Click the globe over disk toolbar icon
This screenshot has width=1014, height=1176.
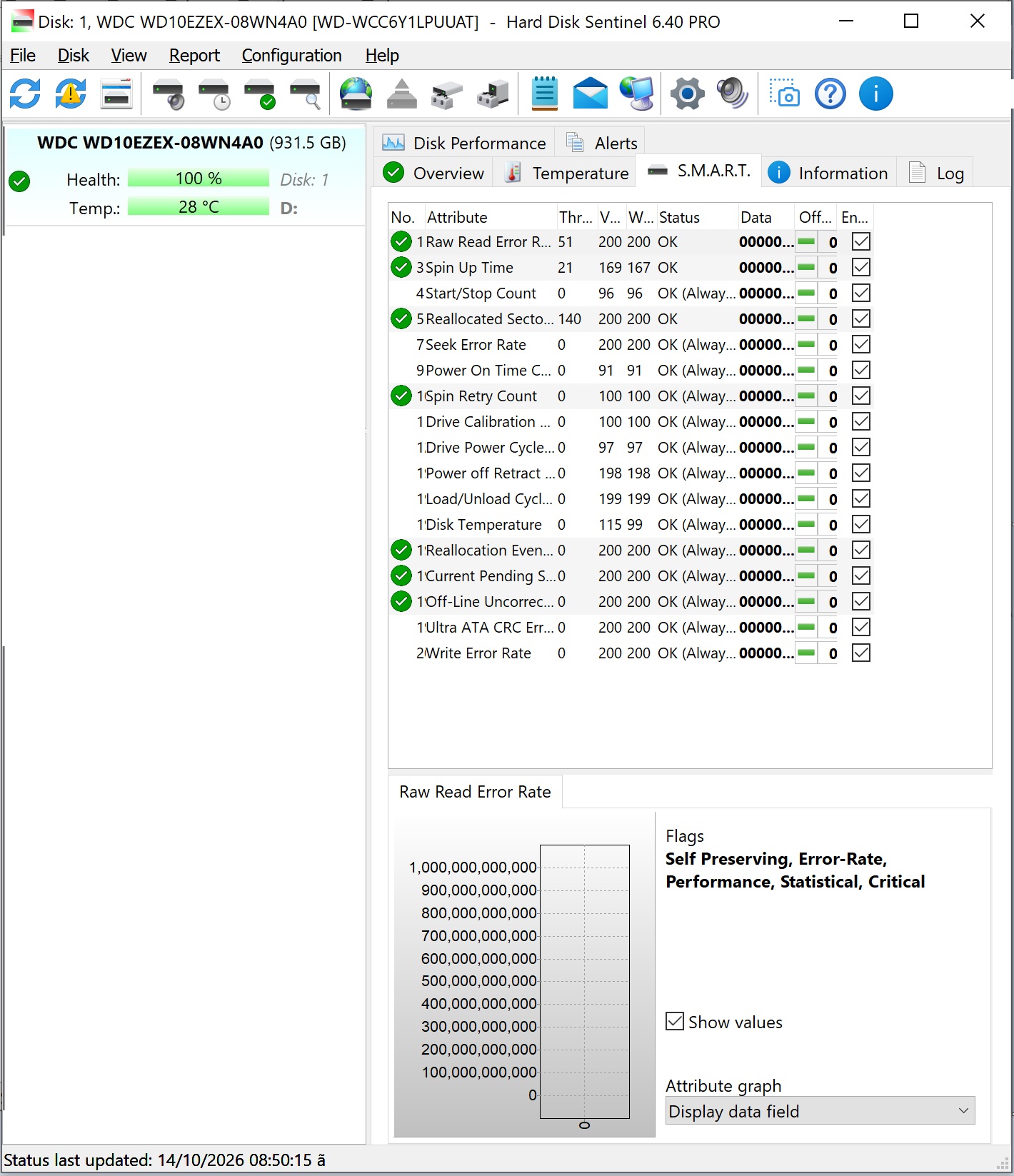tap(356, 94)
